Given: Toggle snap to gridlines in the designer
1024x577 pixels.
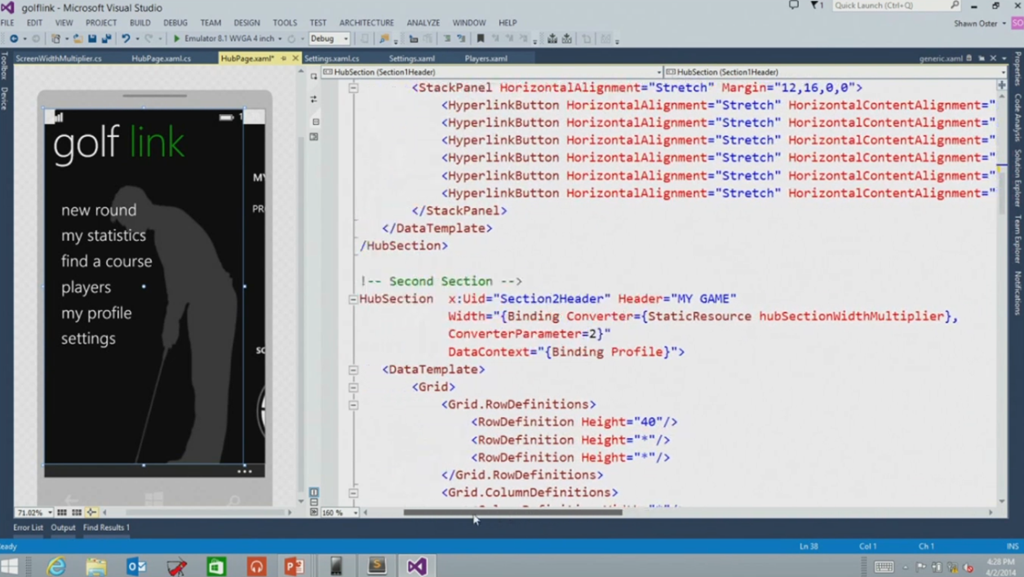Looking at the screenshot, I should click(76, 512).
